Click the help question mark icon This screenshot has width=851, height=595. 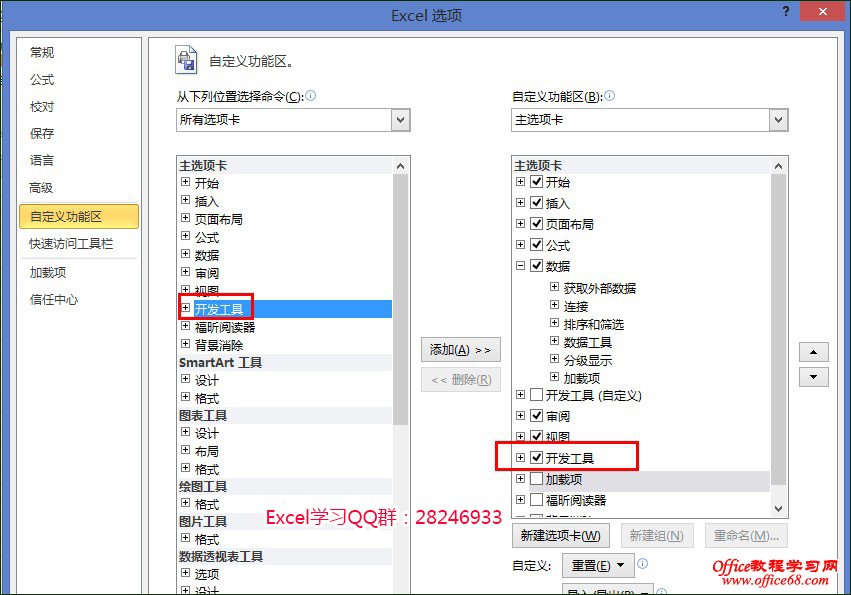(x=785, y=11)
